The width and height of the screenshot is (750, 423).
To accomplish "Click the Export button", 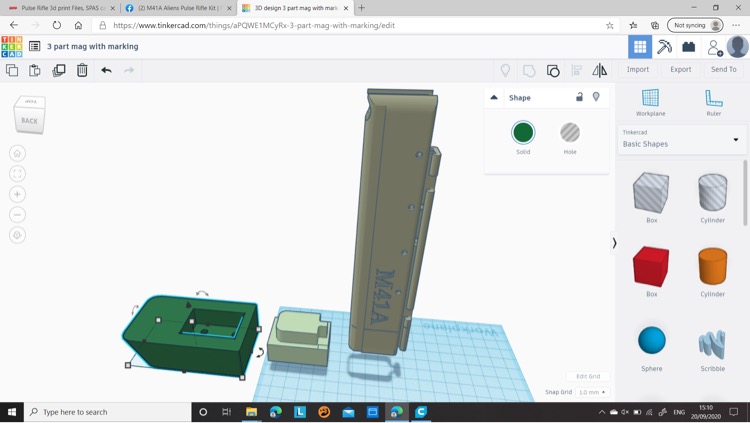I will tap(680, 70).
